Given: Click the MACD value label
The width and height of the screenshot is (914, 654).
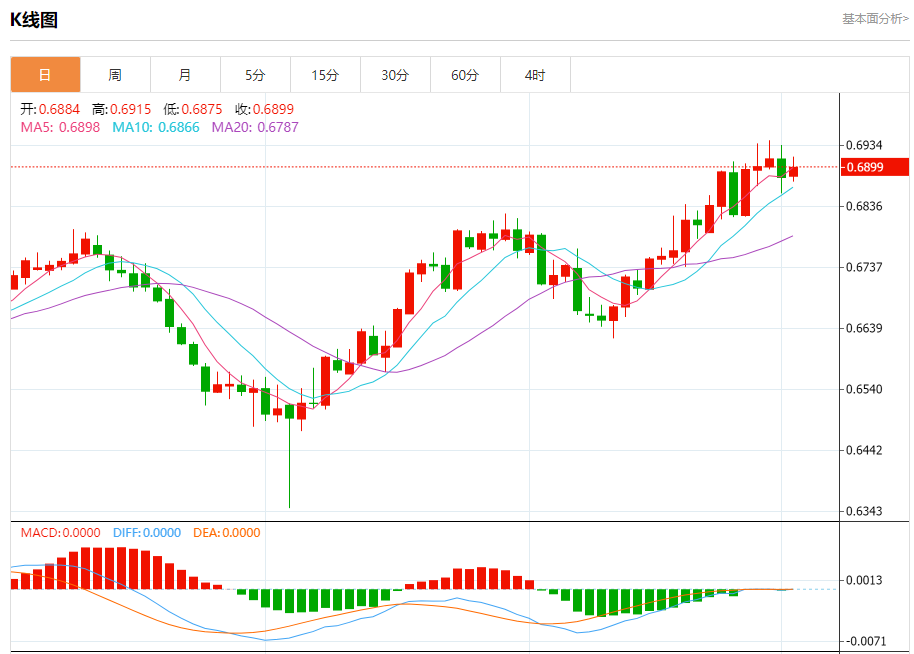Looking at the screenshot, I should [x=61, y=533].
